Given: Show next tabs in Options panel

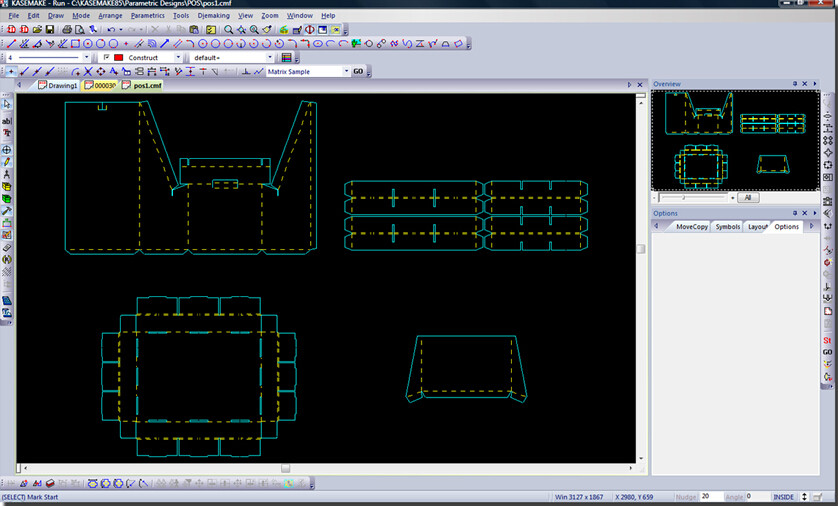Looking at the screenshot, I should [x=811, y=227].
